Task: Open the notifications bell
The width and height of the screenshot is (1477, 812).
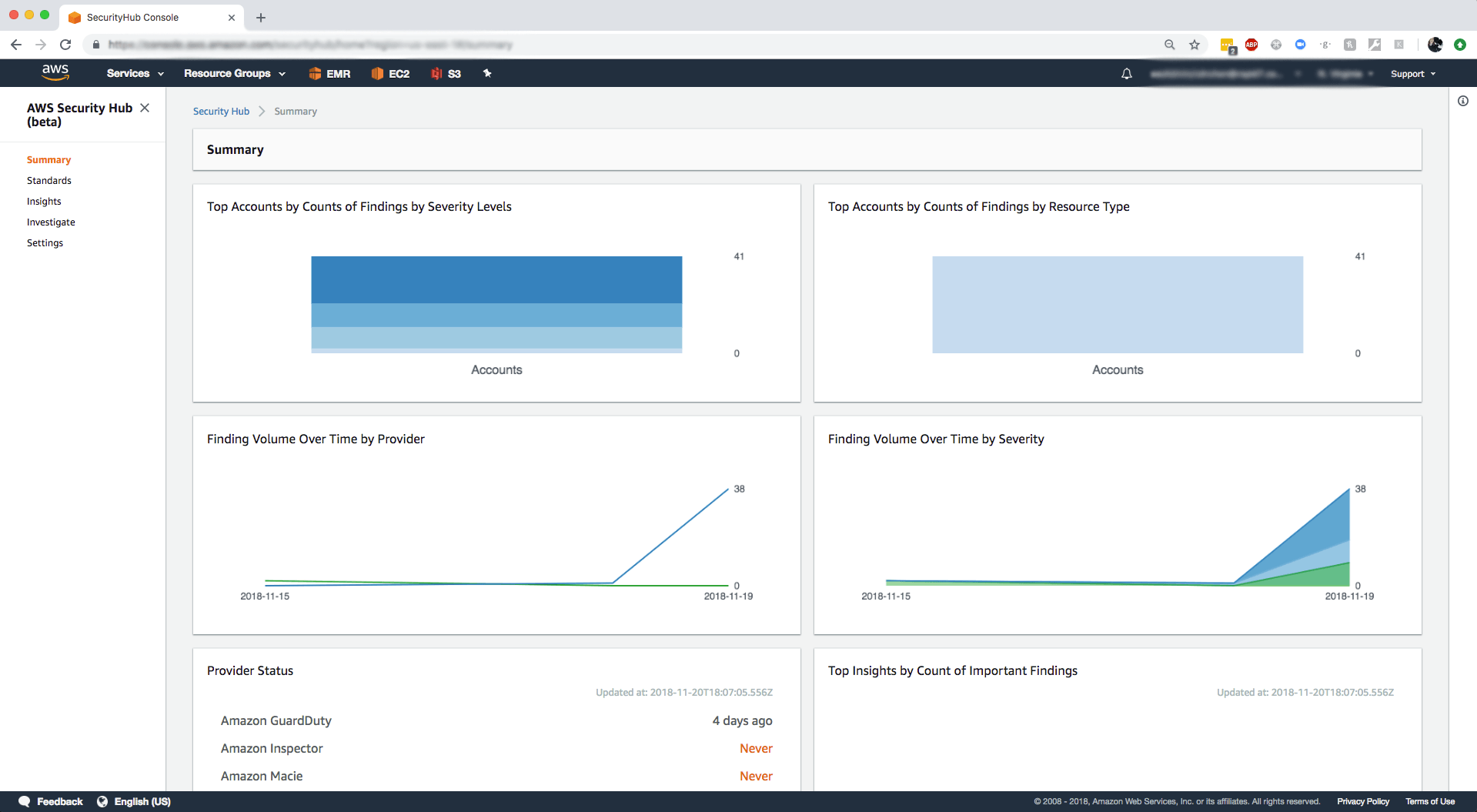Action: tap(1126, 74)
